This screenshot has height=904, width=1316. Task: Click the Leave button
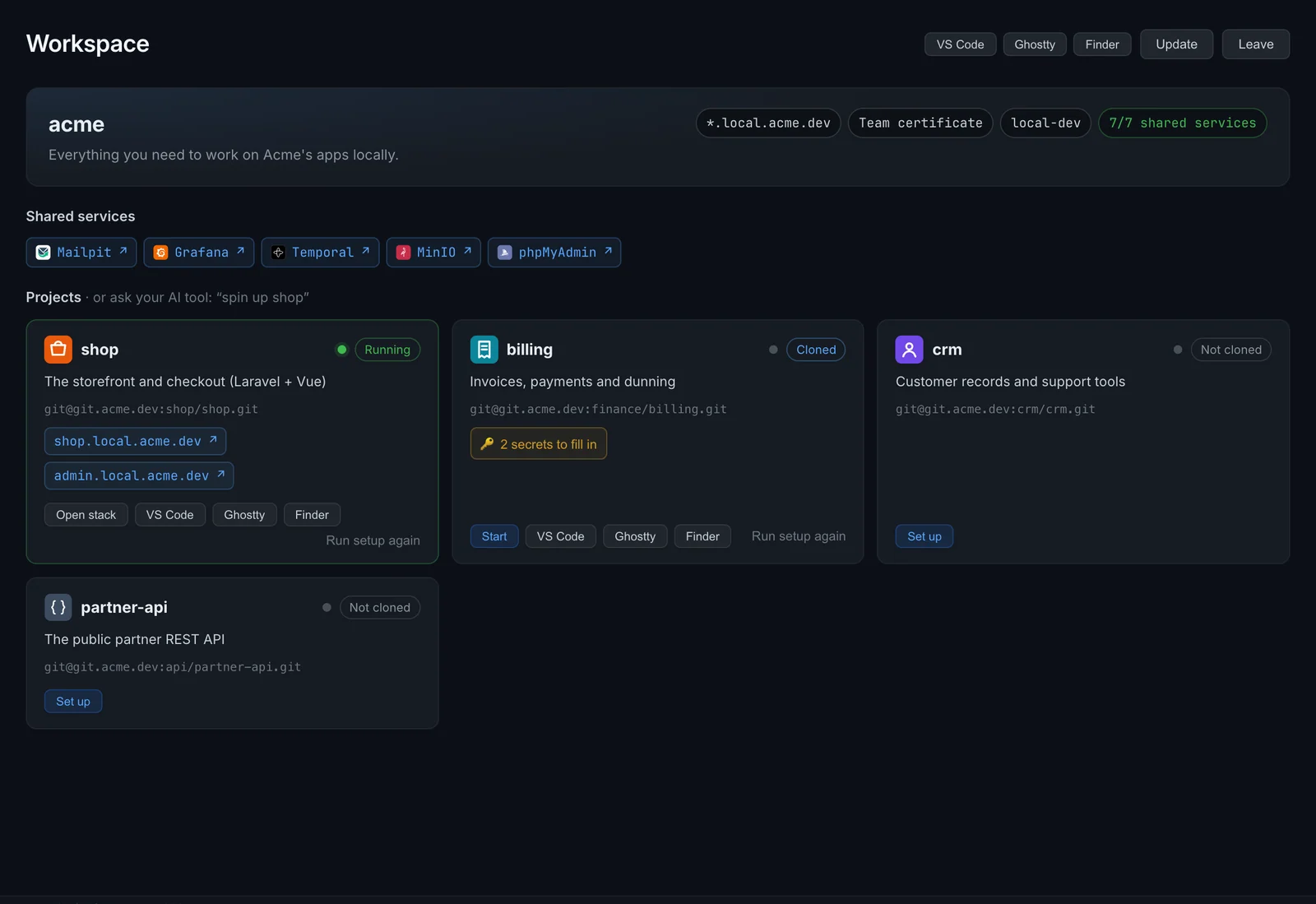point(1256,44)
